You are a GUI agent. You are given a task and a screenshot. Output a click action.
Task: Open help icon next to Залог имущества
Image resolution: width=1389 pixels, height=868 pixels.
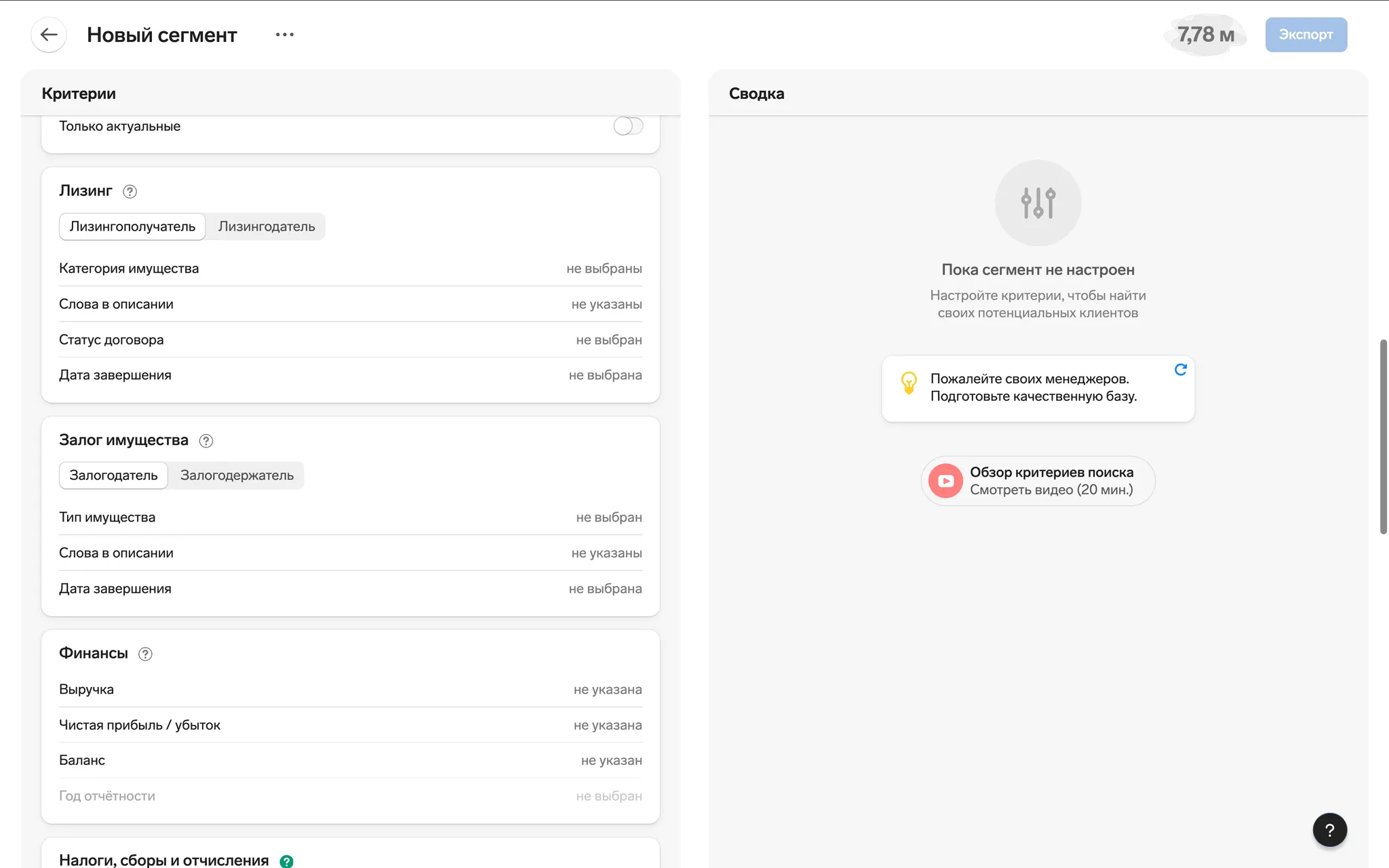point(206,441)
